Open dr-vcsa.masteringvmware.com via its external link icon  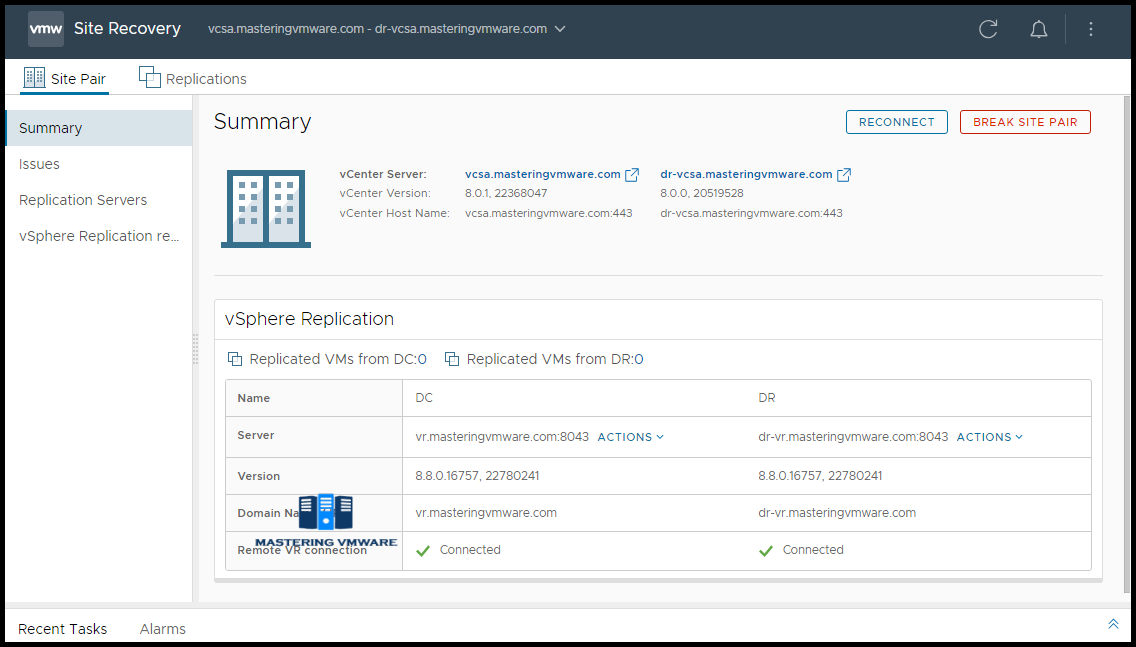[x=844, y=173]
